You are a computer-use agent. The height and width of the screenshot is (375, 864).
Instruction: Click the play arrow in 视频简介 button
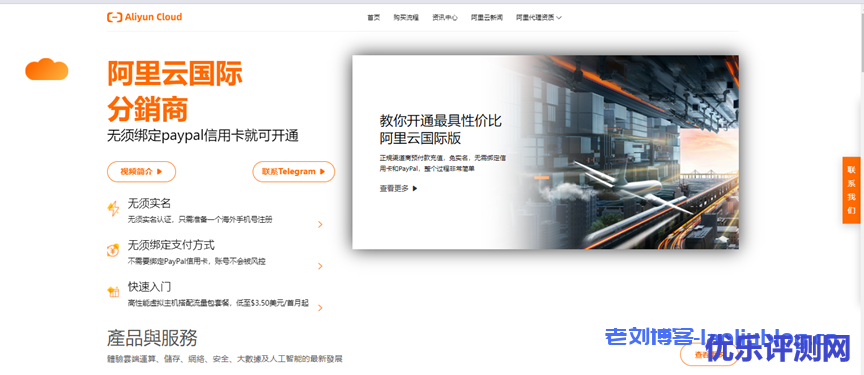[160, 171]
